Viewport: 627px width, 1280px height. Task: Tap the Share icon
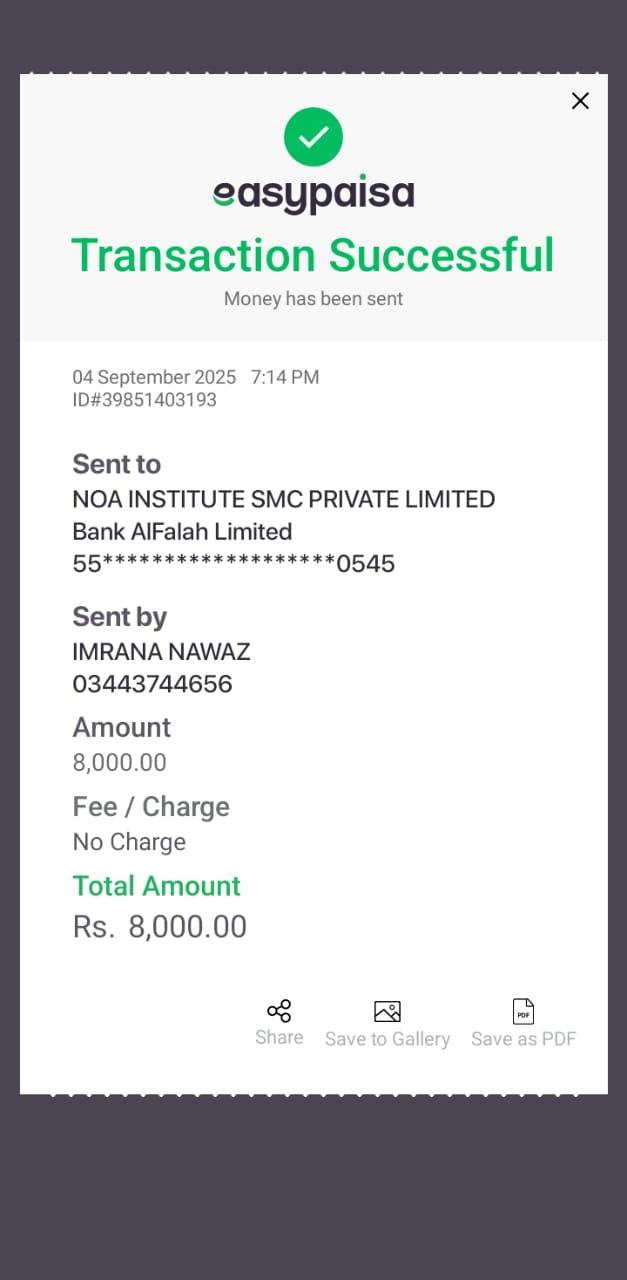pos(279,1011)
